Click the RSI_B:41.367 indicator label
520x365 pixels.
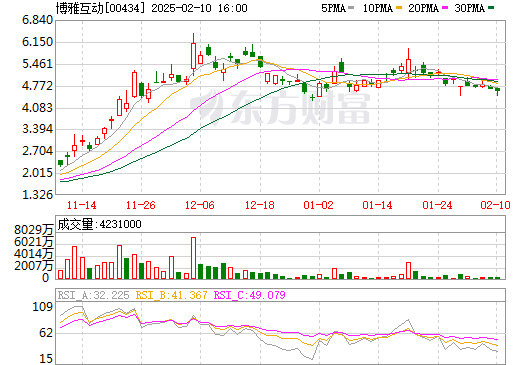click(x=171, y=295)
